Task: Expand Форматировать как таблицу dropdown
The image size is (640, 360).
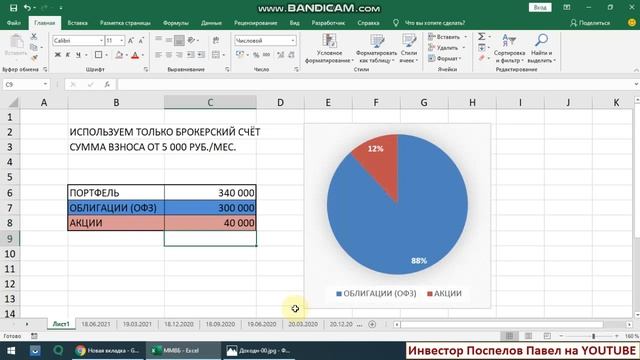Action: [376, 49]
